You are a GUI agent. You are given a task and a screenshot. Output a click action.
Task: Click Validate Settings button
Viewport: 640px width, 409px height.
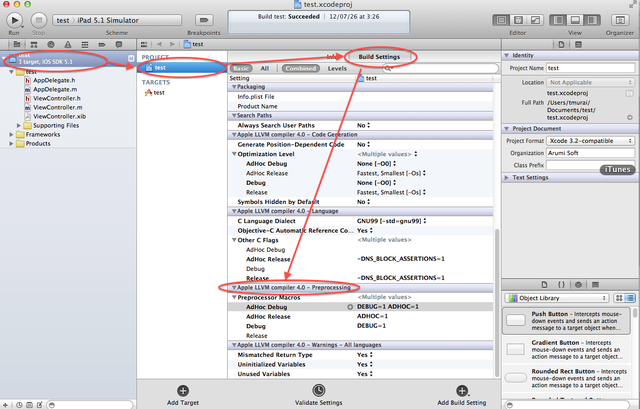[319, 395]
